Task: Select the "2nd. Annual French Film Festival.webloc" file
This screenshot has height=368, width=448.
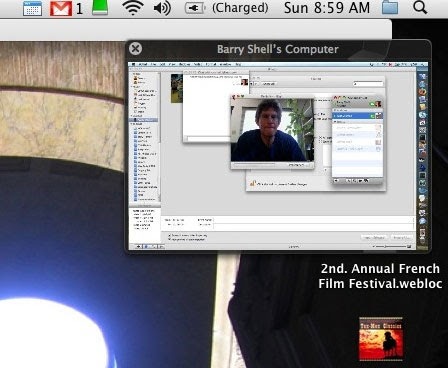Action: coord(380,276)
